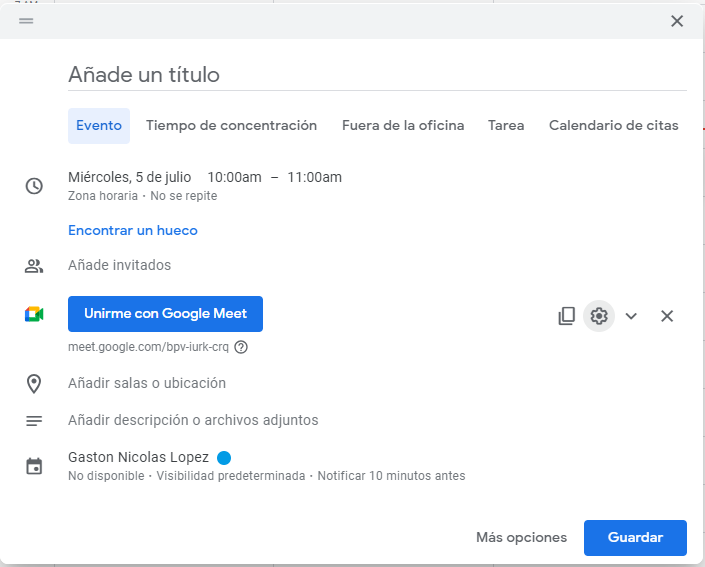Click the Añade un título field
The image size is (705, 567).
click(376, 75)
